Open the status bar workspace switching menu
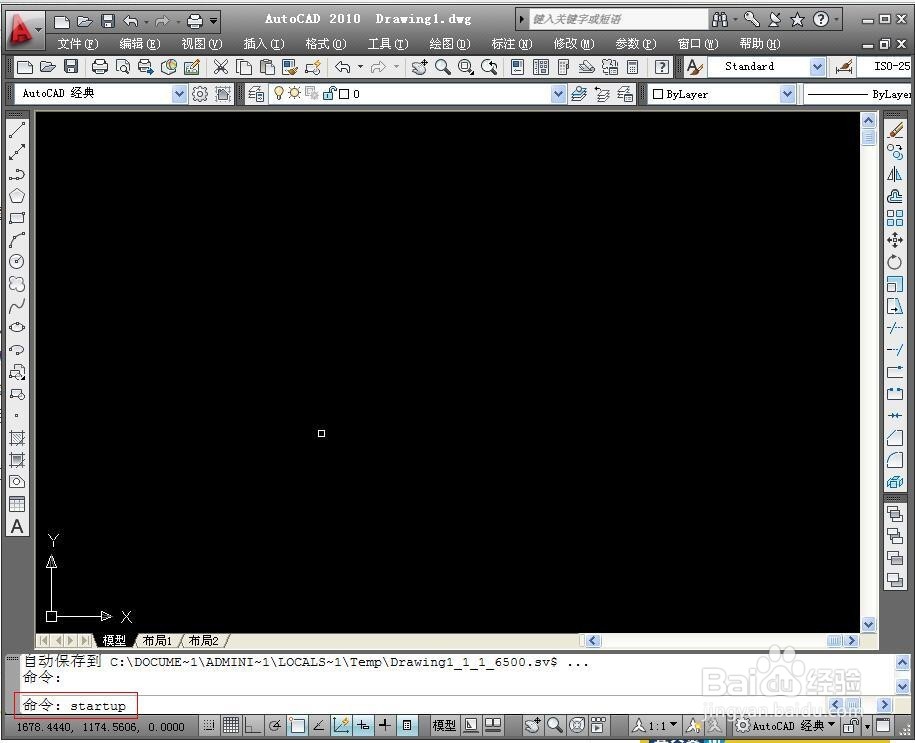This screenshot has width=915, height=743. (x=787, y=725)
